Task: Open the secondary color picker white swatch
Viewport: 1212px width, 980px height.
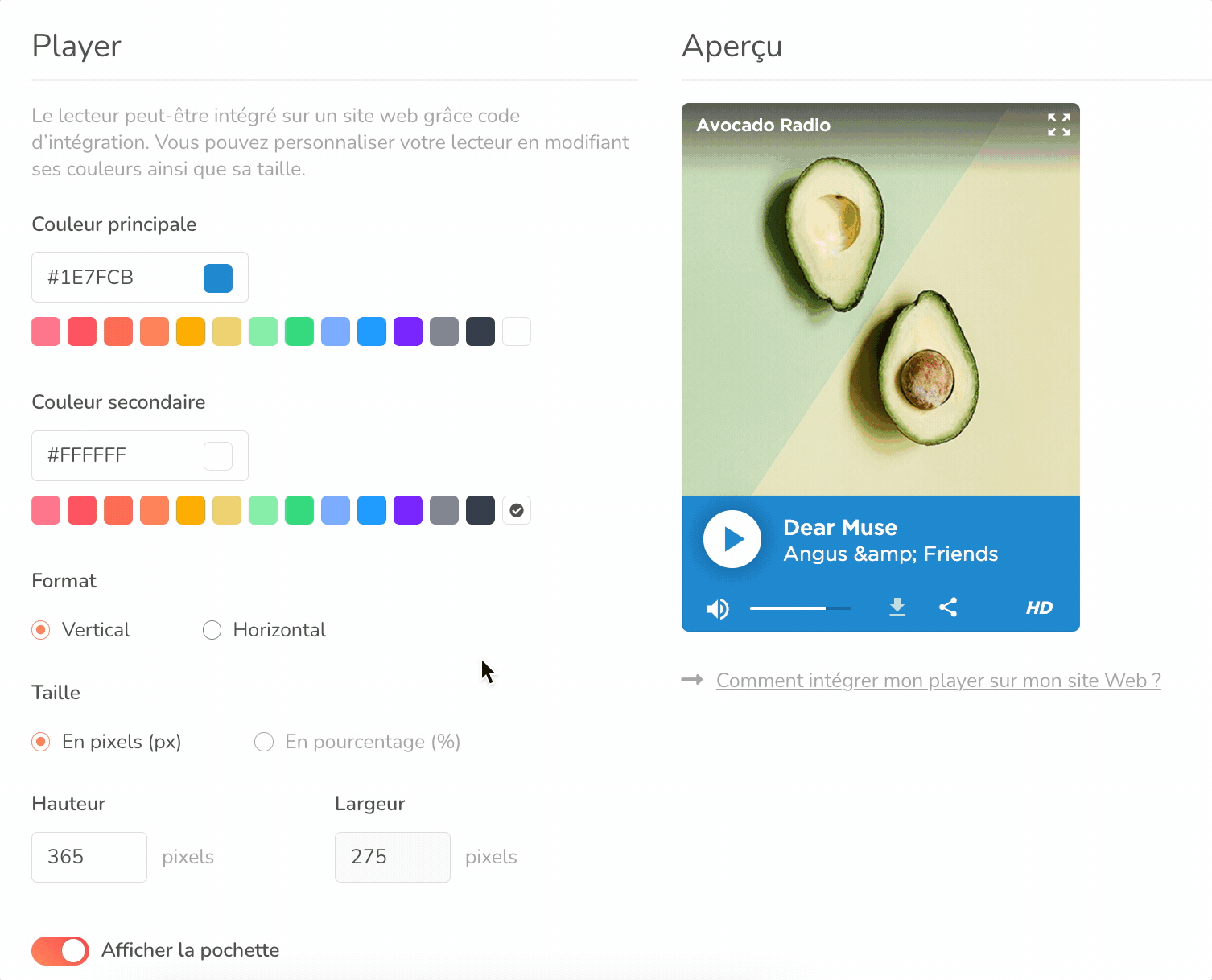Action: pos(218,455)
